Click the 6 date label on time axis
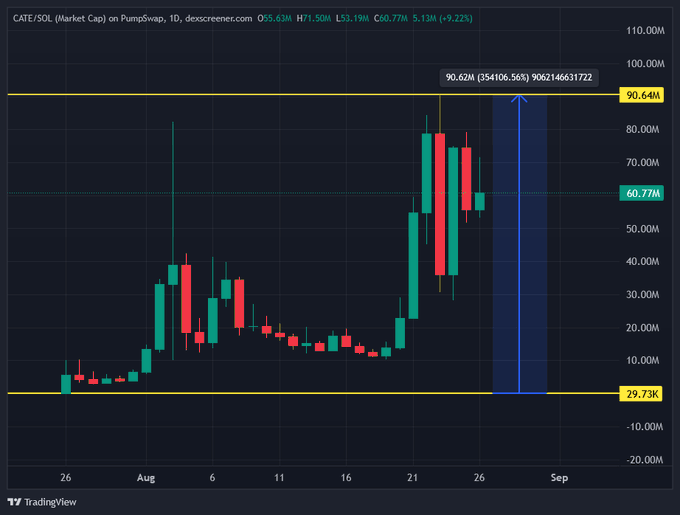The height and width of the screenshot is (515, 680). click(212, 478)
